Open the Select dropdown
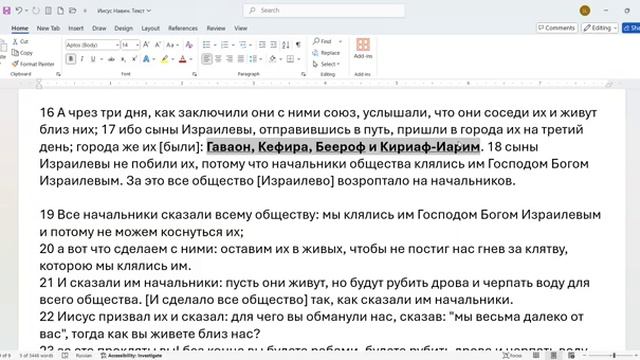Viewport: 640px width, 360px height. (326, 64)
